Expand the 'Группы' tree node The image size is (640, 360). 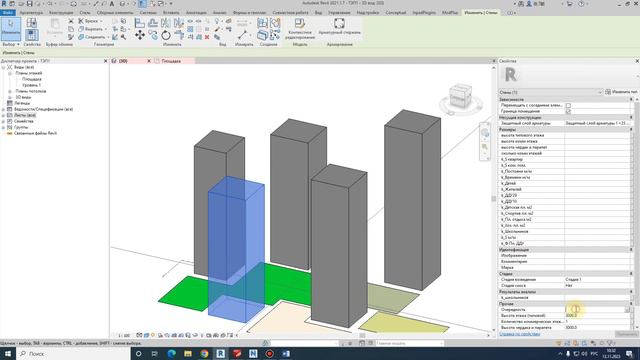pos(3,127)
